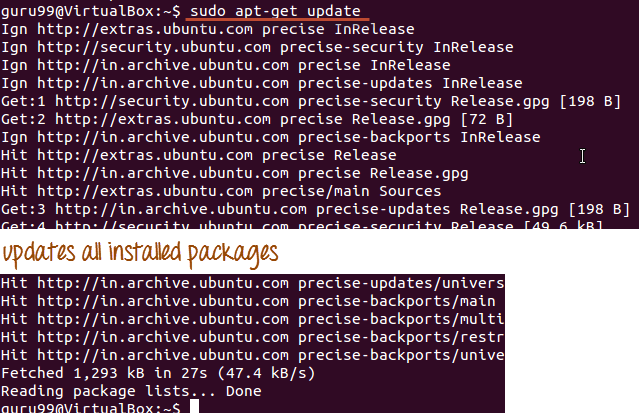Click the white cursor block at the bottom prompt

click(195, 408)
